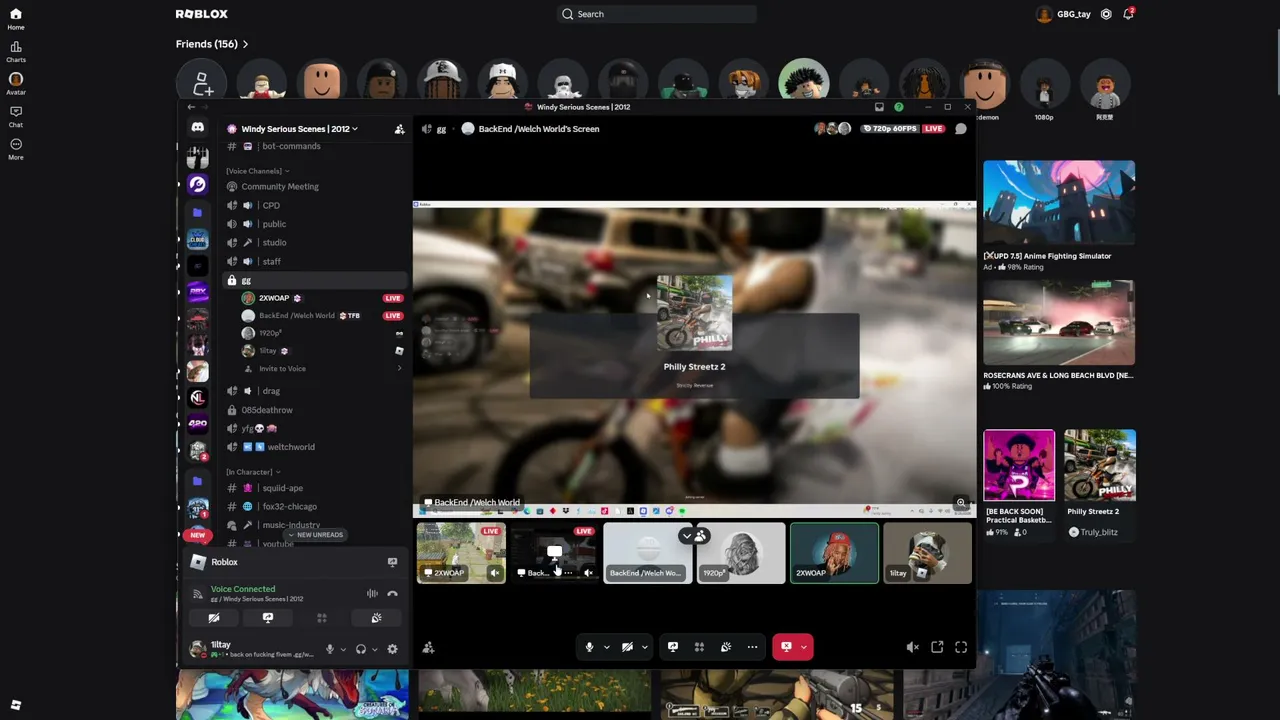1280x720 pixels.
Task: Open Avatar page in Roblox sidebar
Action: pyautogui.click(x=15, y=83)
